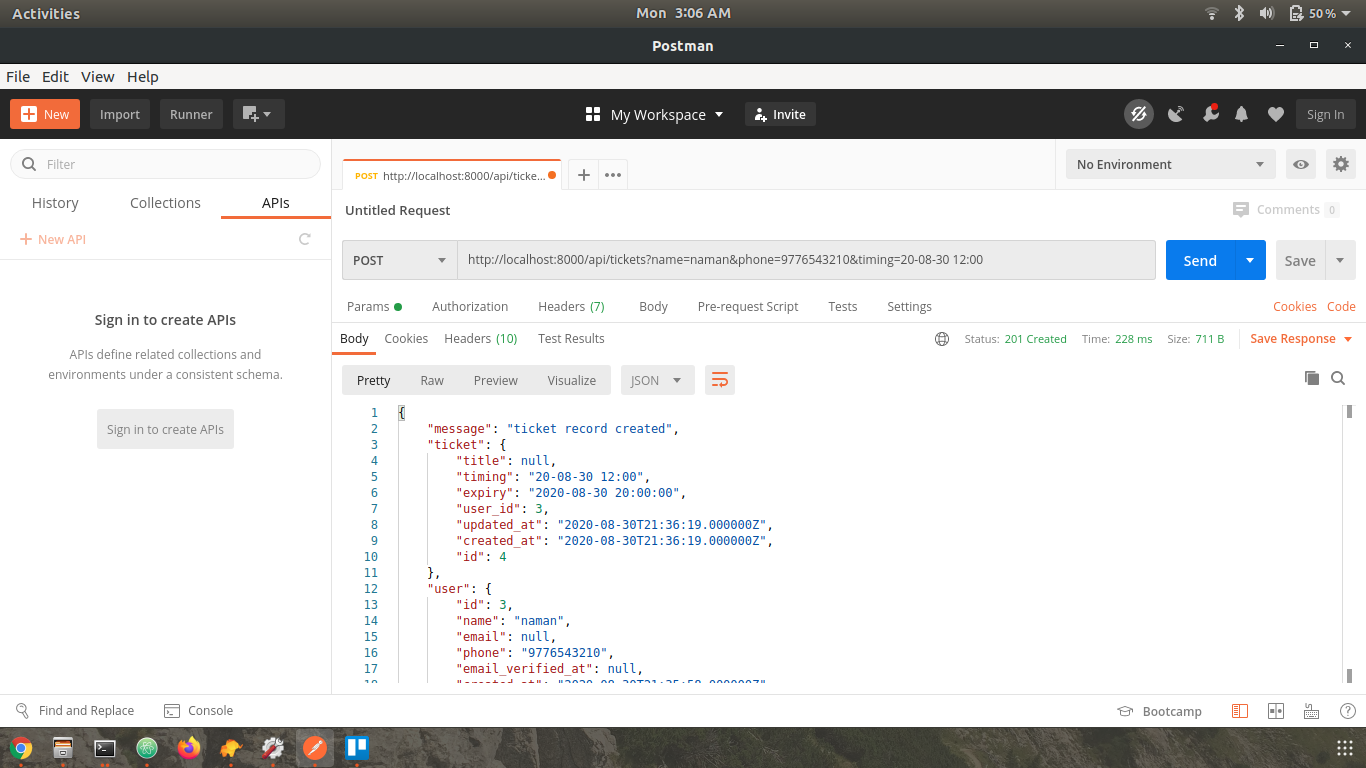Open the Pre-request Script tab

748,307
